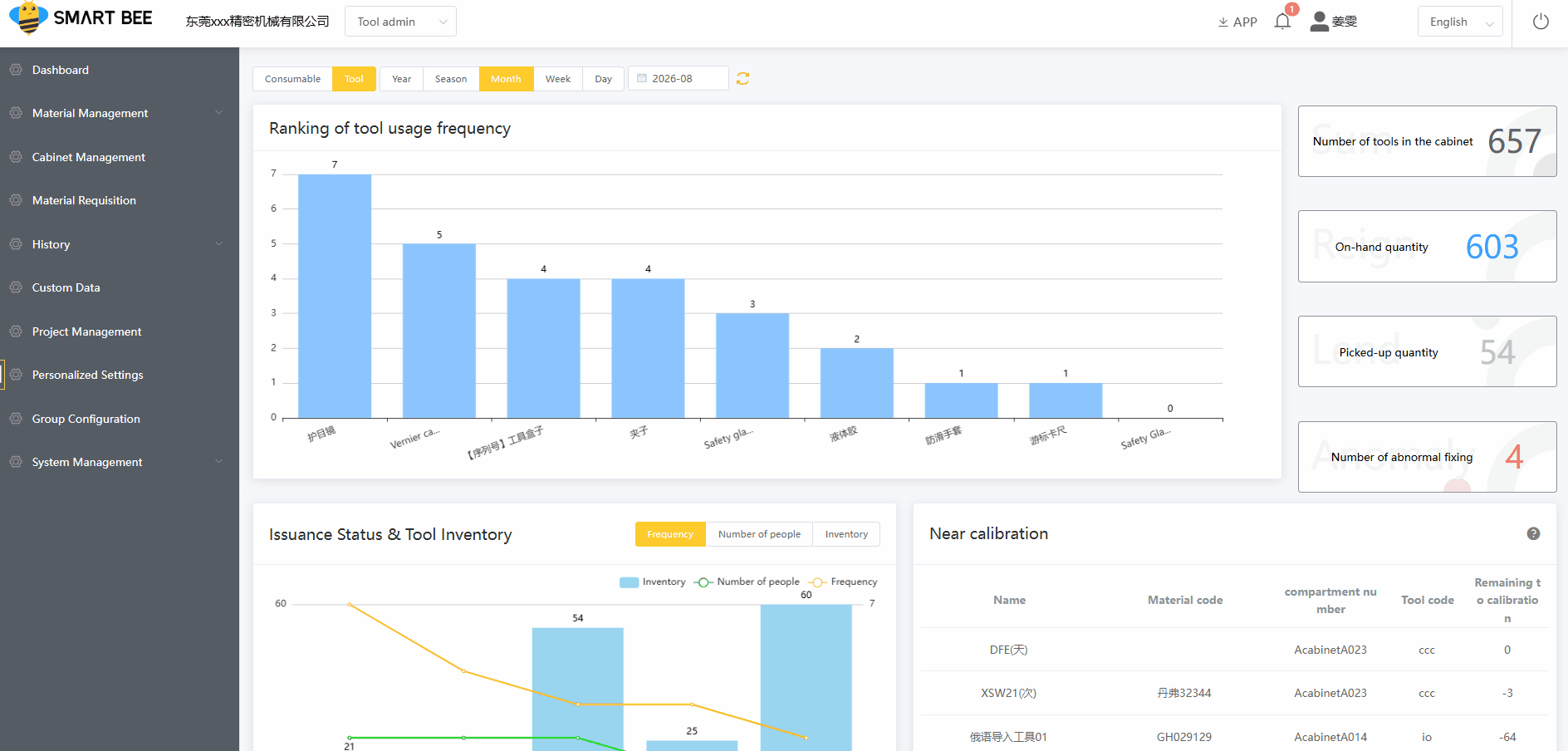Click the tallest bar in ranking chart
Screen dimensions: 1568x751
tap(335, 296)
